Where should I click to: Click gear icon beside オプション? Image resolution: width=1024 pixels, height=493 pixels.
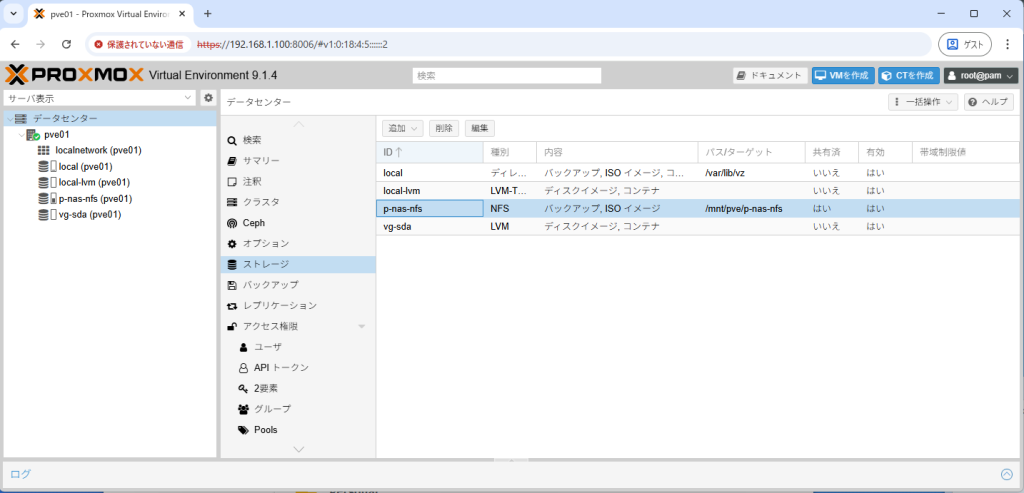tap(232, 244)
